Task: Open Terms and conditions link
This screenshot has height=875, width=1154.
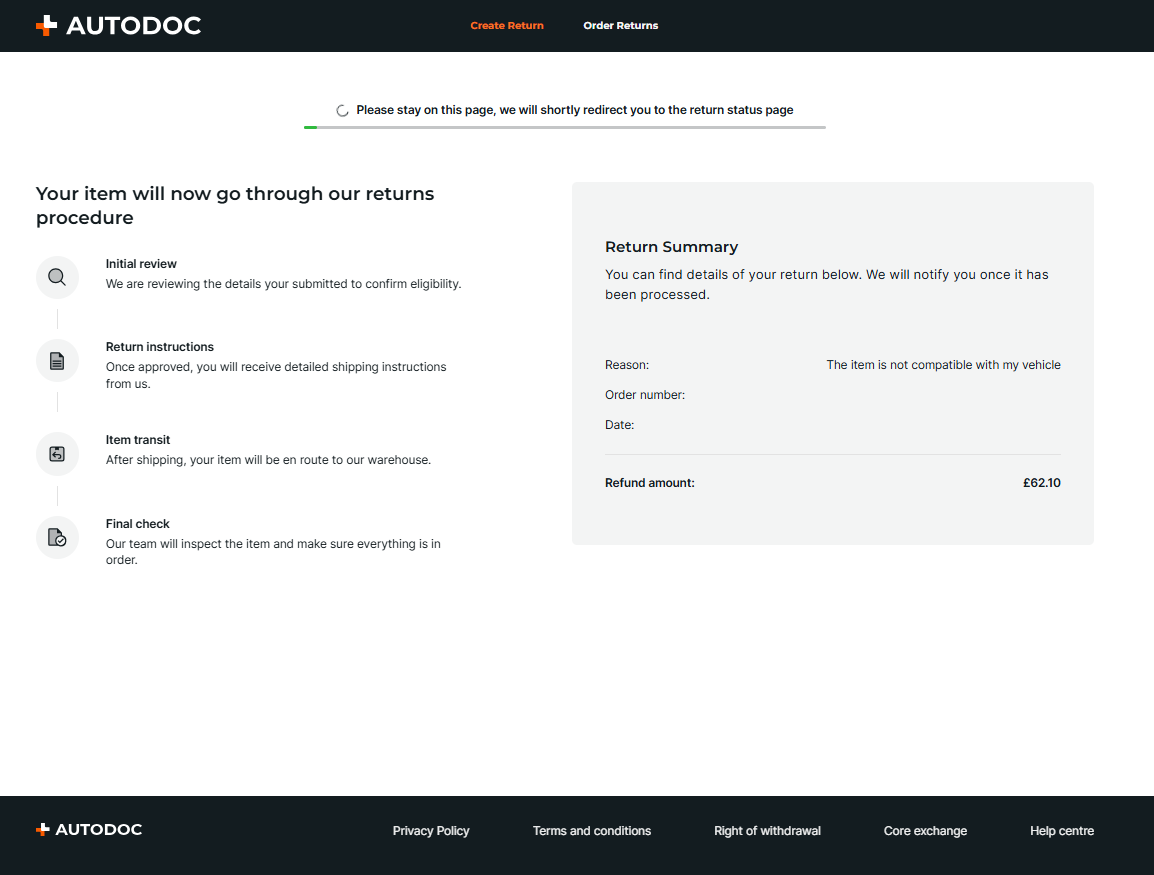Action: tap(592, 831)
